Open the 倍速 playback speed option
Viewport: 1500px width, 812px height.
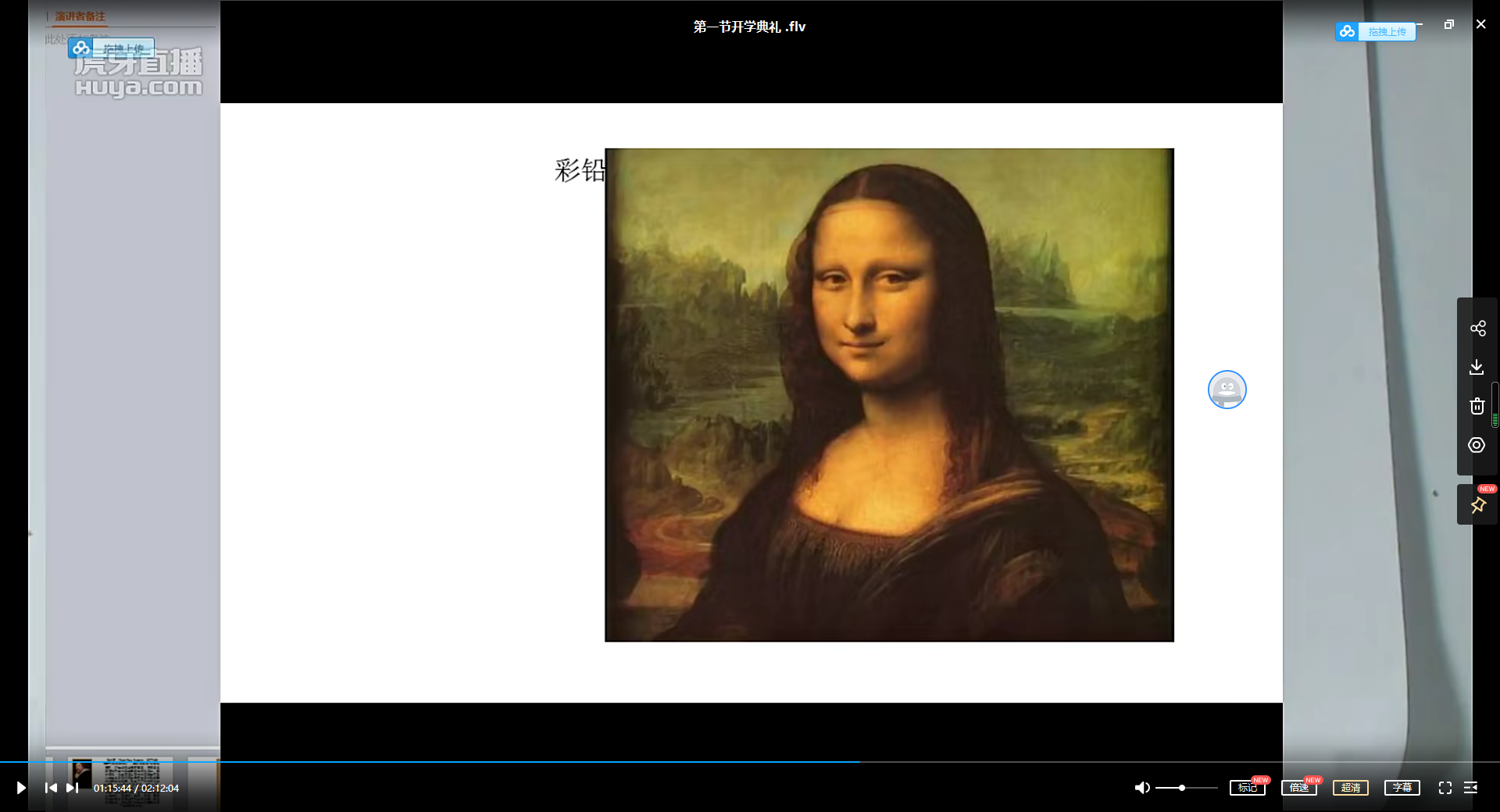pyautogui.click(x=1299, y=788)
